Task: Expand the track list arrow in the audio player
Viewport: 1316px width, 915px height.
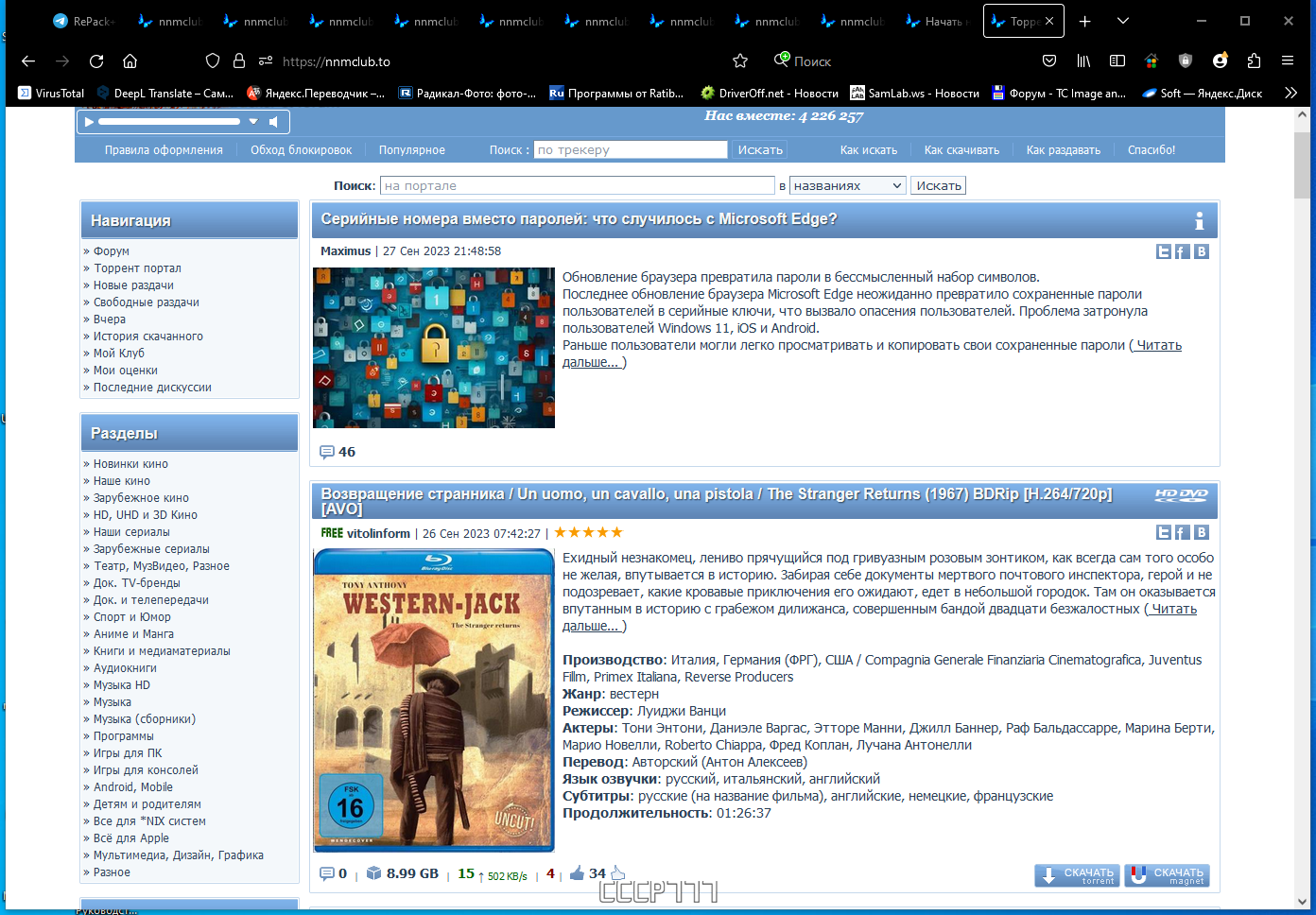Action: pyautogui.click(x=252, y=121)
